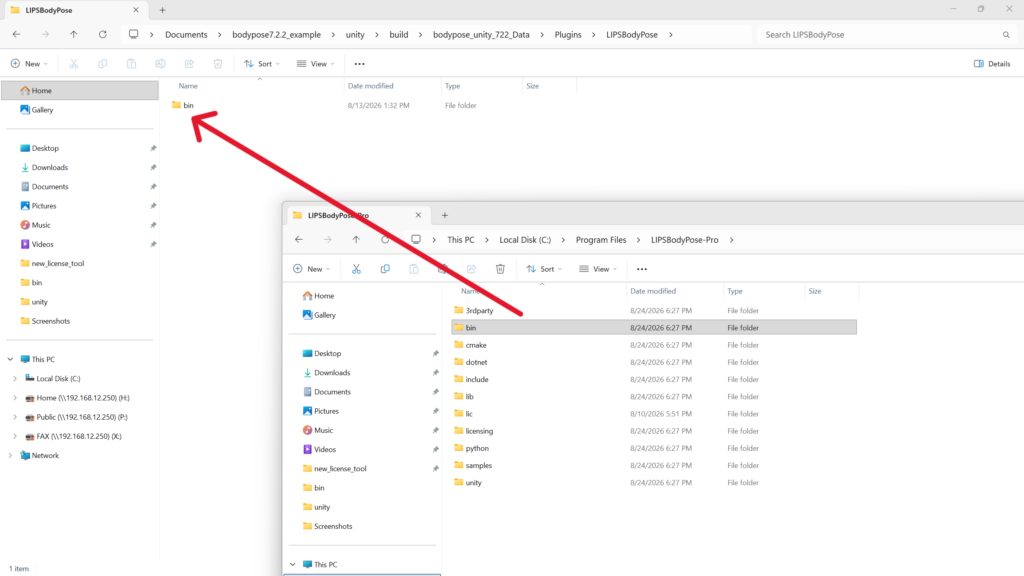
Task: Expand Home network drive (H:) node
Action: click(x=15, y=398)
